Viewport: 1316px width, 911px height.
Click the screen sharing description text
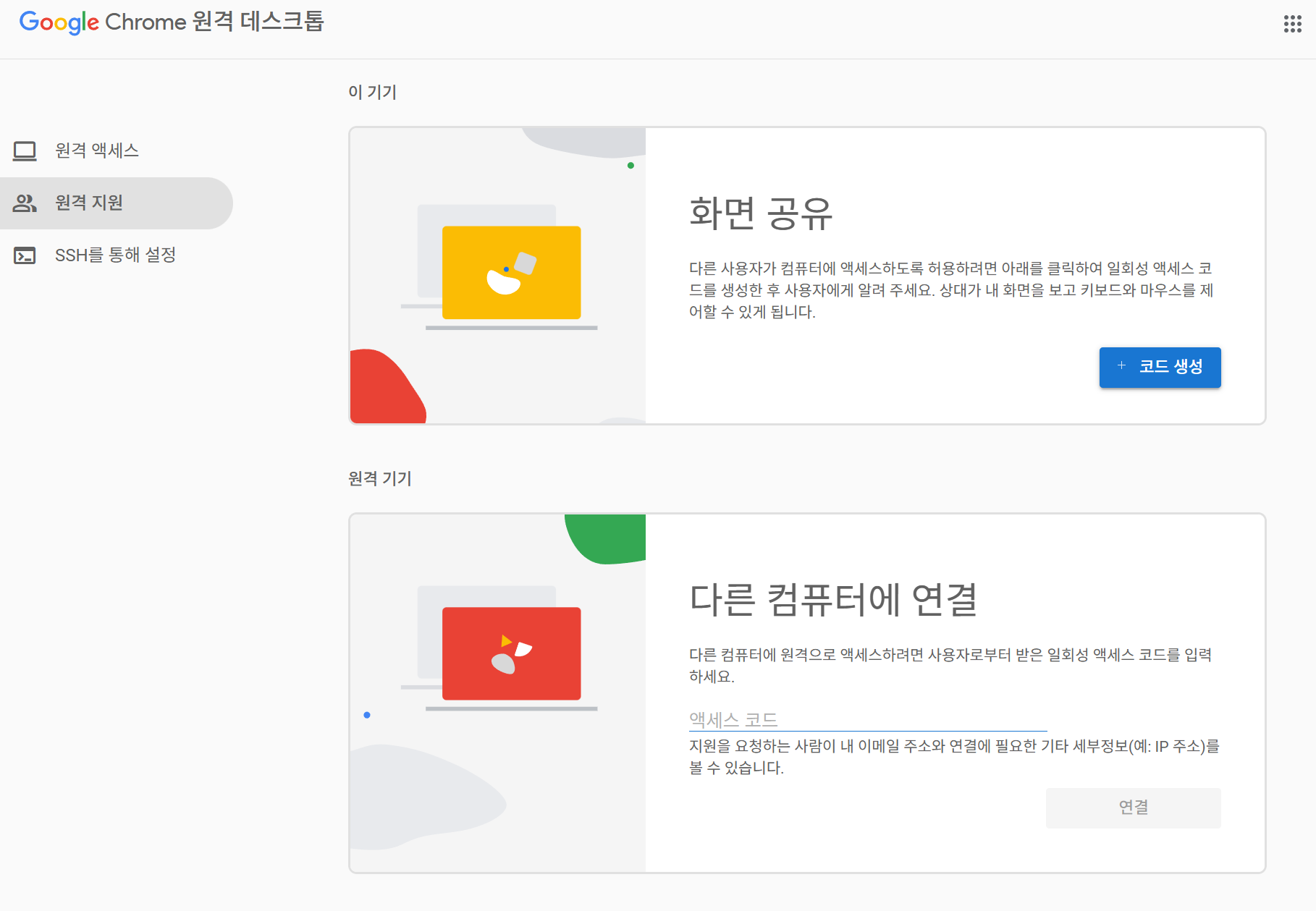coord(950,290)
